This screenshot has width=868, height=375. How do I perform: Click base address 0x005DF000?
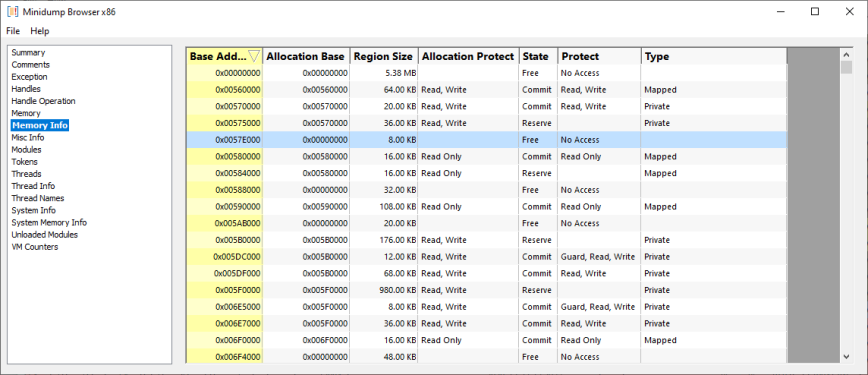pos(224,273)
